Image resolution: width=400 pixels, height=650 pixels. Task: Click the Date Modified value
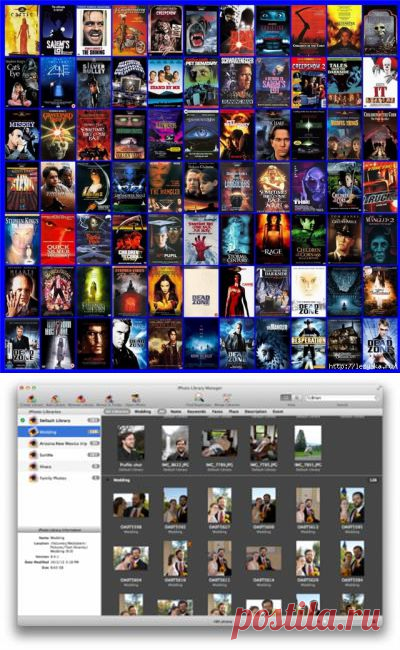click(x=65, y=562)
